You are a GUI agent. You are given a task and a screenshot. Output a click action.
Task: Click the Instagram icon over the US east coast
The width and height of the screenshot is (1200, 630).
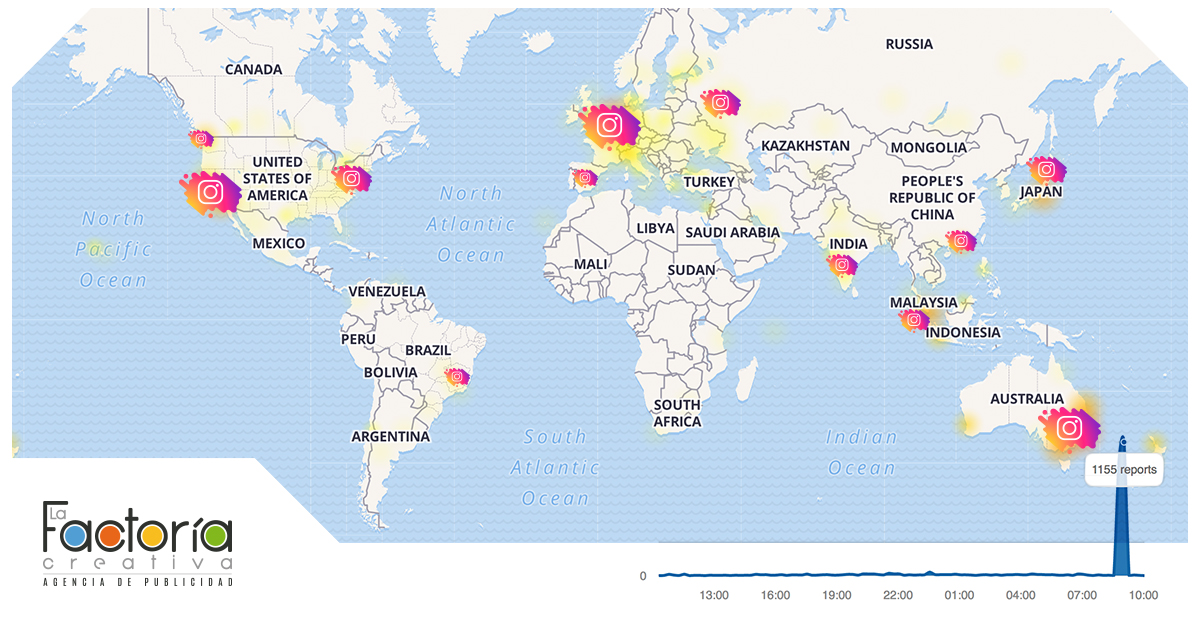pyautogui.click(x=351, y=179)
